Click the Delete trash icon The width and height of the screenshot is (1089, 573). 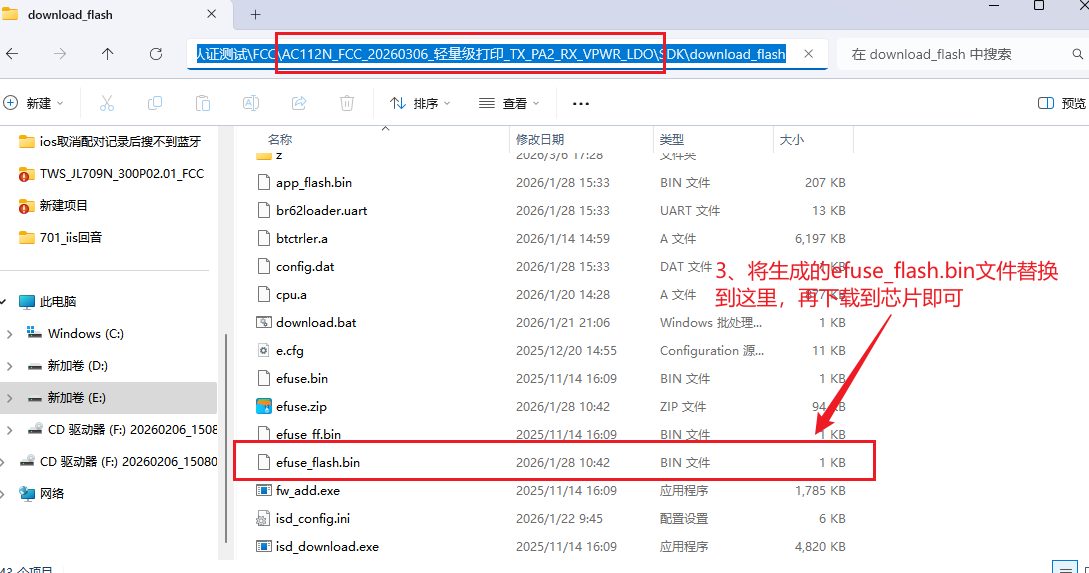347,103
